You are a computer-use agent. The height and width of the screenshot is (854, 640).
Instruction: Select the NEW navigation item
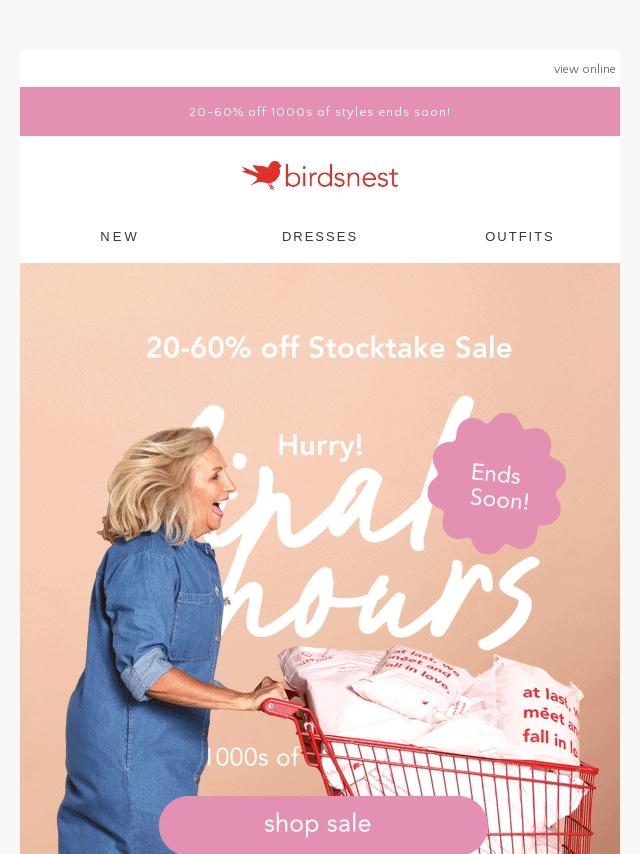click(119, 236)
